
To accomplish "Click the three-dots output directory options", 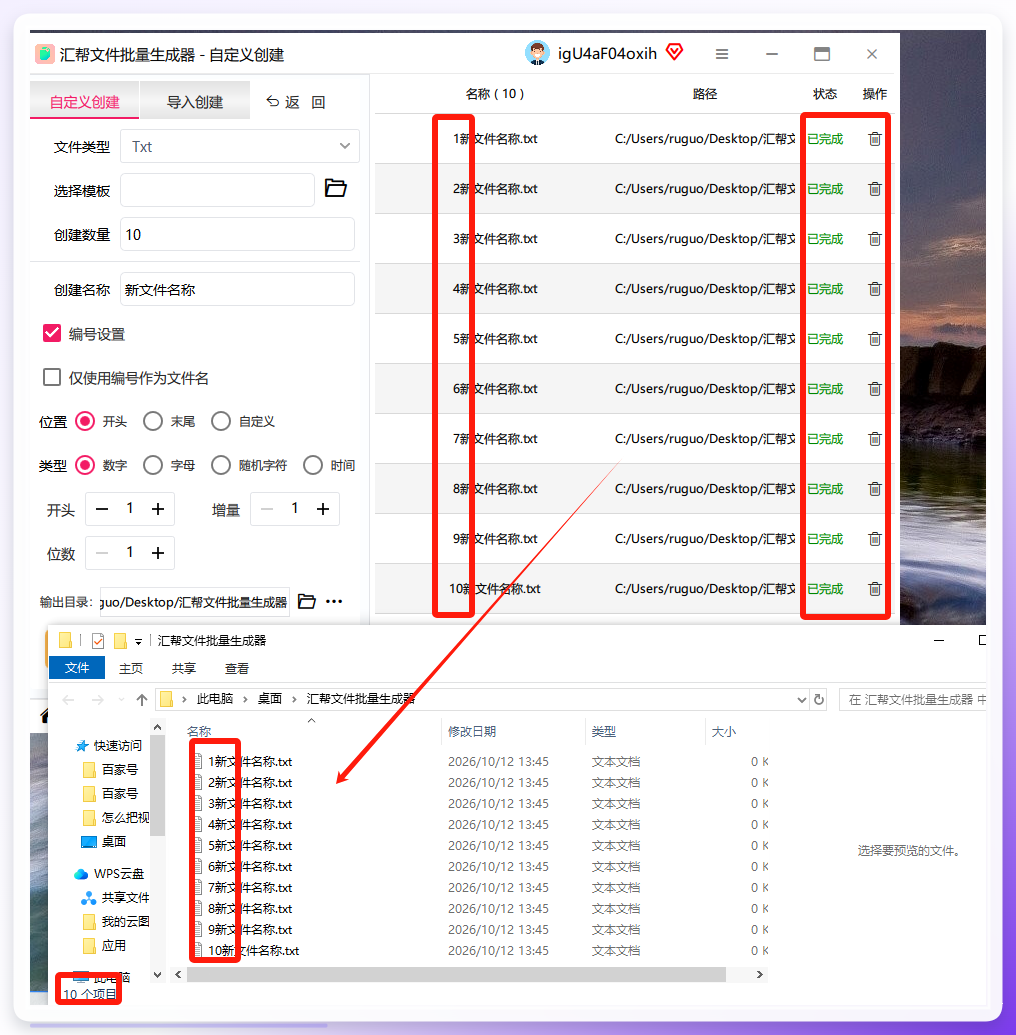I will [334, 601].
